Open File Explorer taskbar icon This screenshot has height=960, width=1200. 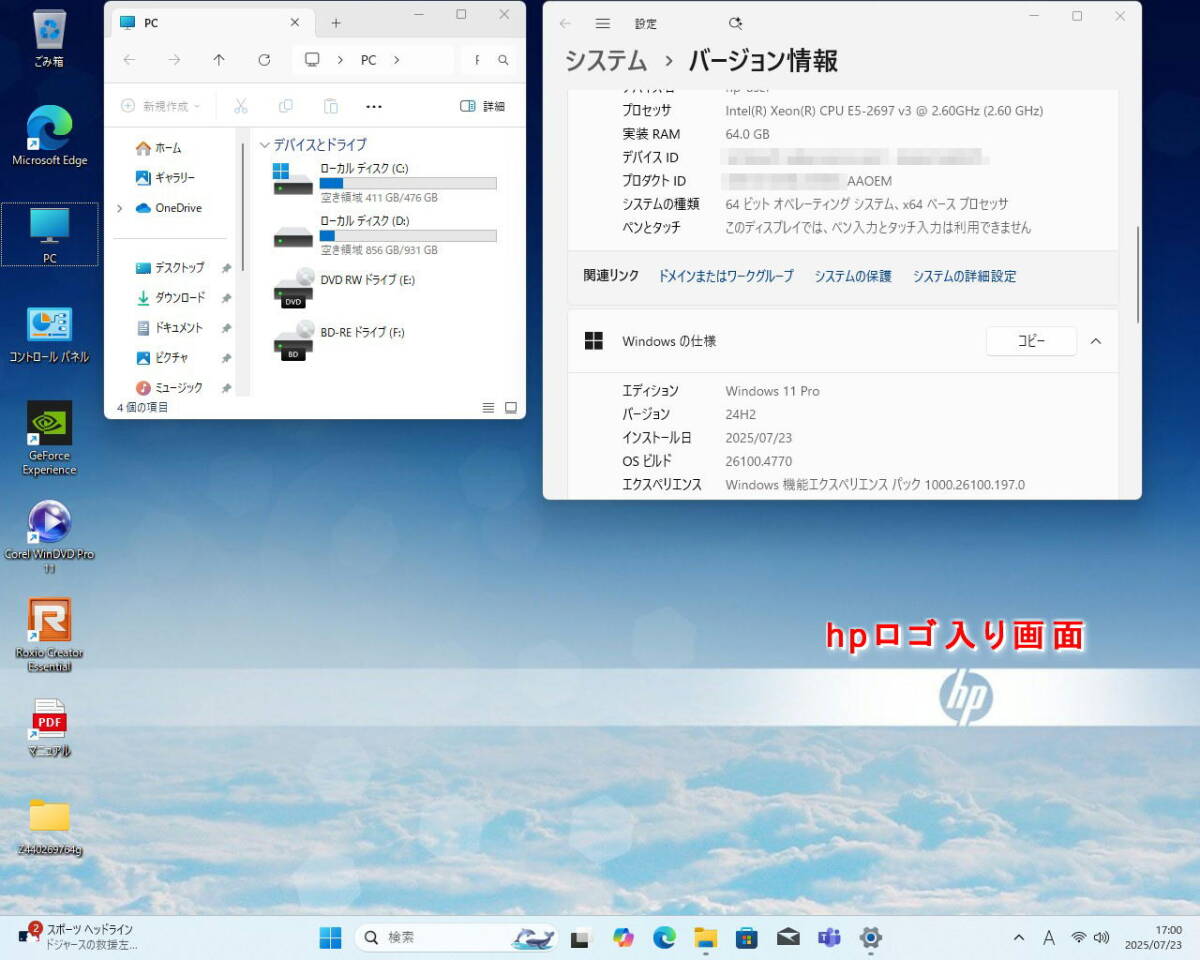tap(706, 937)
